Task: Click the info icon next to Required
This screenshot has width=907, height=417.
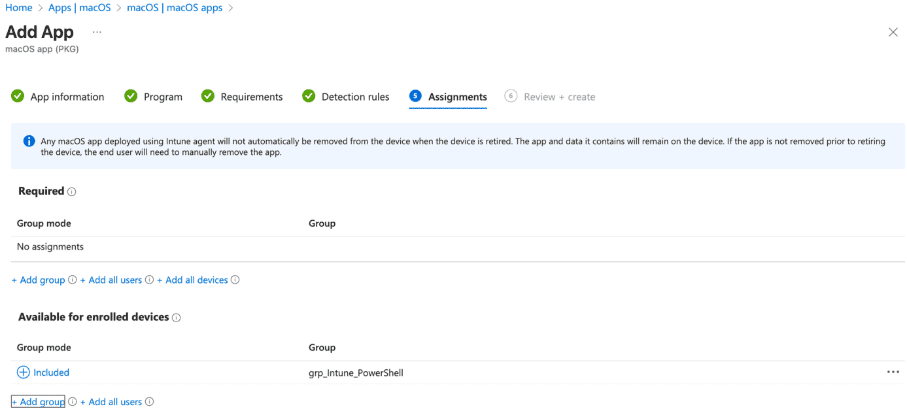Action: pyautogui.click(x=72, y=191)
